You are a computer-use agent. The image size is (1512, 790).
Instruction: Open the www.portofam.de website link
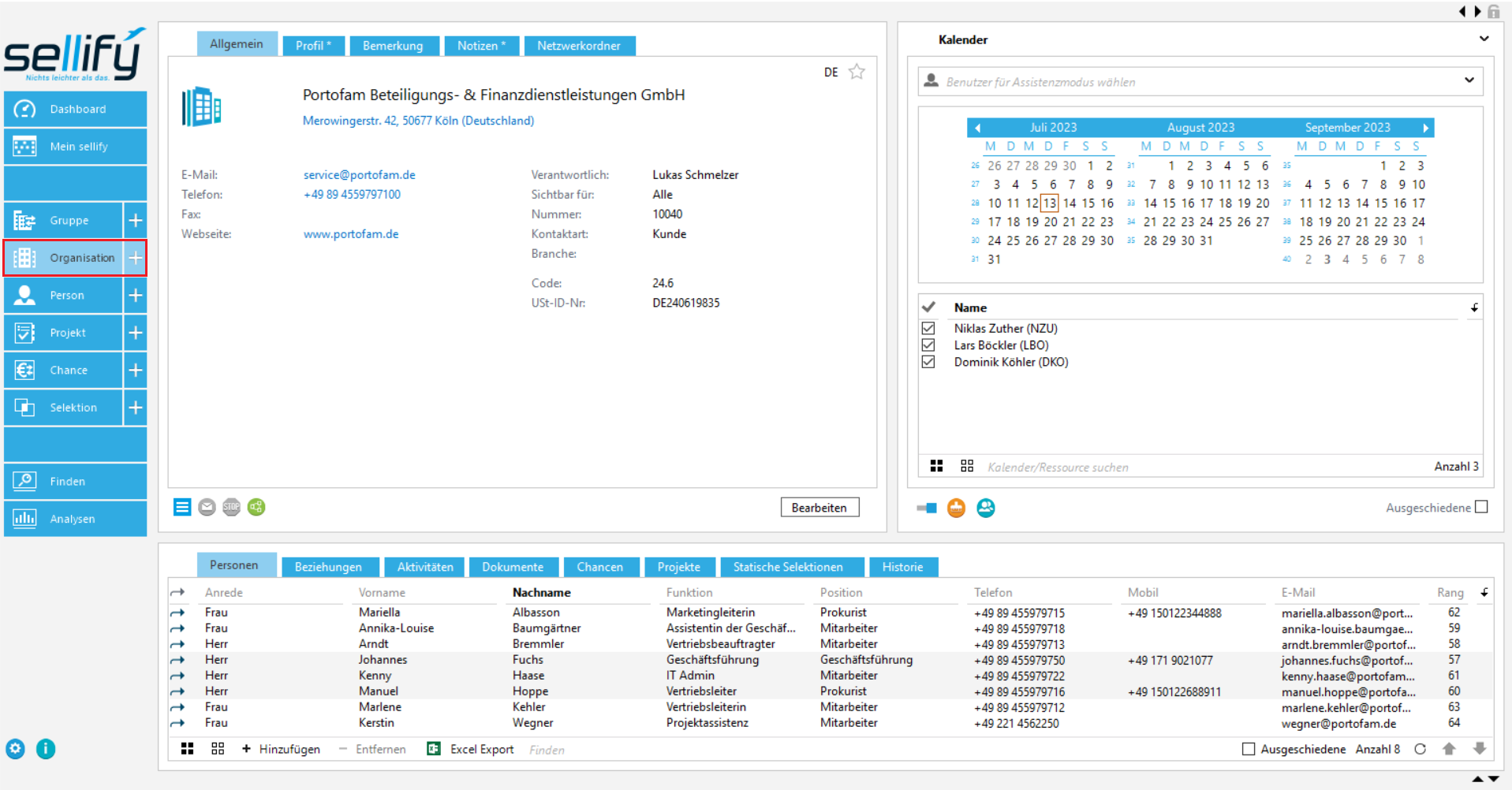pos(351,234)
